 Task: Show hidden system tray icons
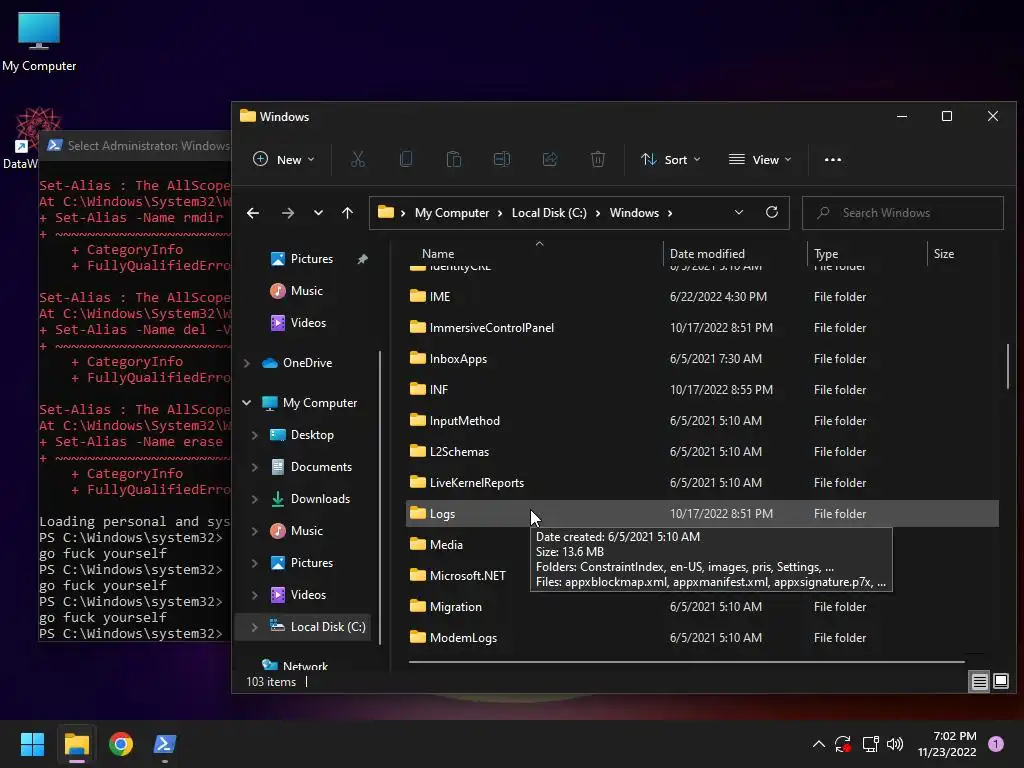tap(818, 744)
